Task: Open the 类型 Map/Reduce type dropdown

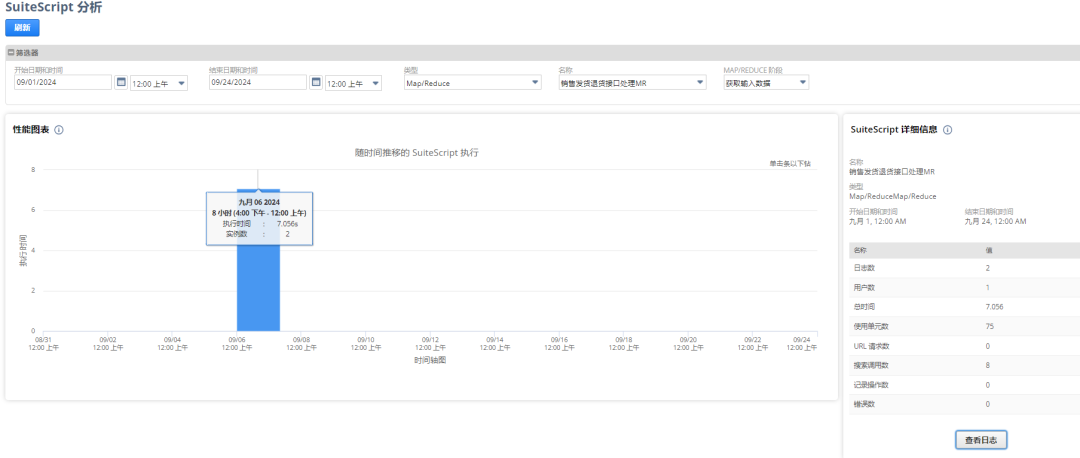Action: (472, 83)
